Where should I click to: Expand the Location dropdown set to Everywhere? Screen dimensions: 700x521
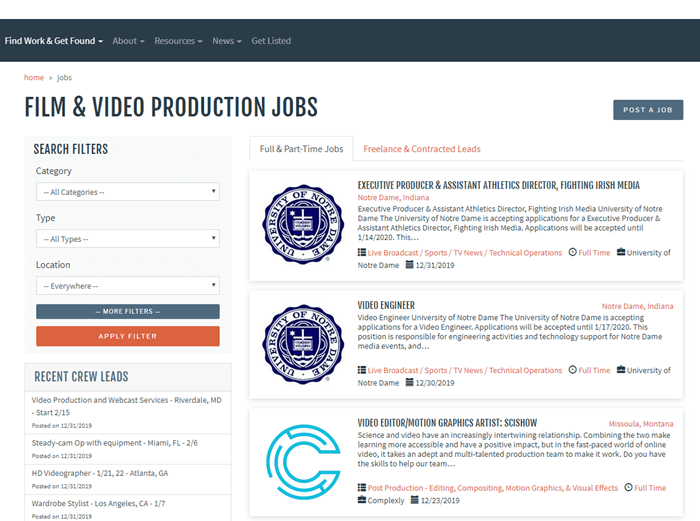coord(128,286)
